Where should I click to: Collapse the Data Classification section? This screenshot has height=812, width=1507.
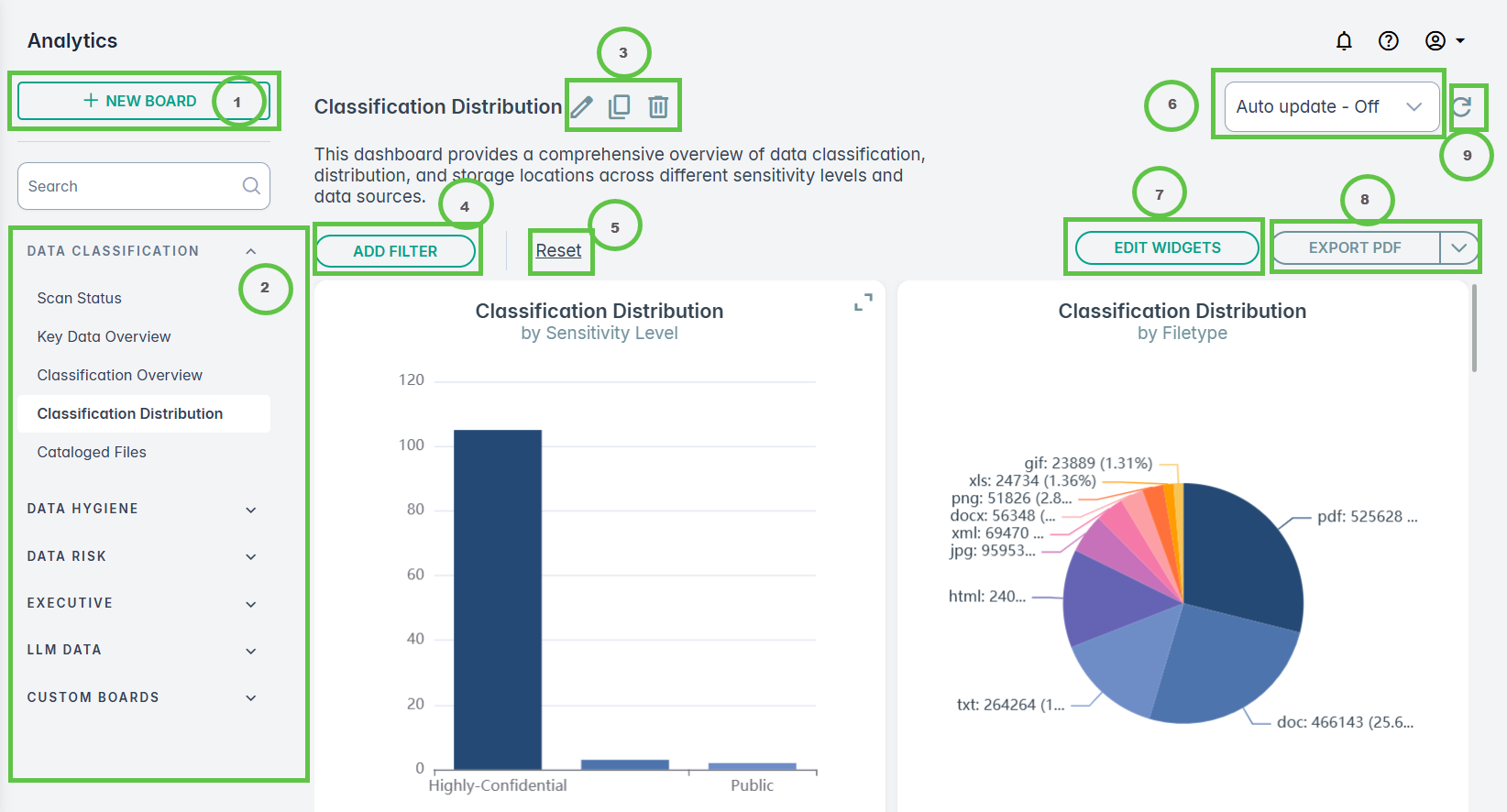coord(250,251)
